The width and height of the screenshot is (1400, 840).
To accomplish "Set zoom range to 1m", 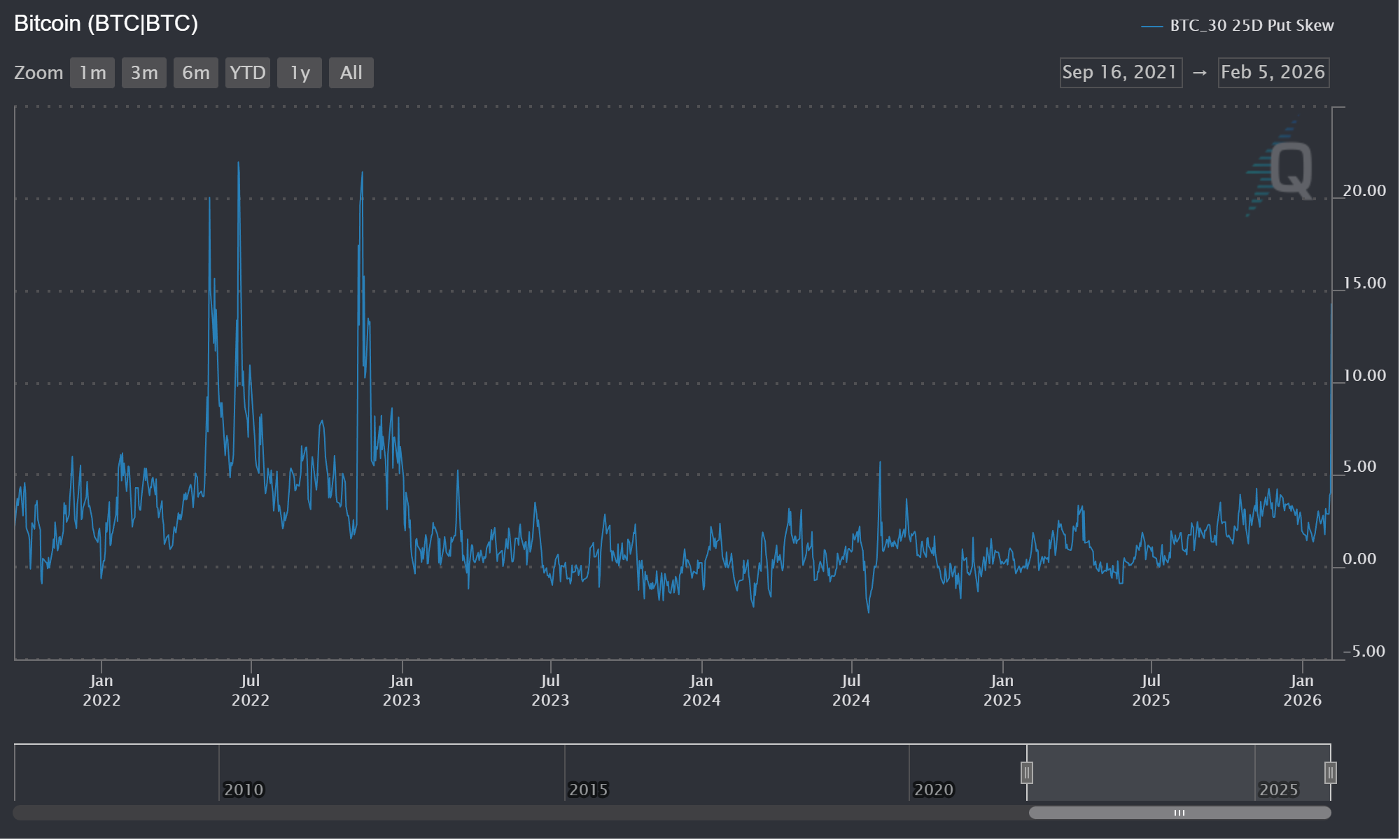I will 92,73.
